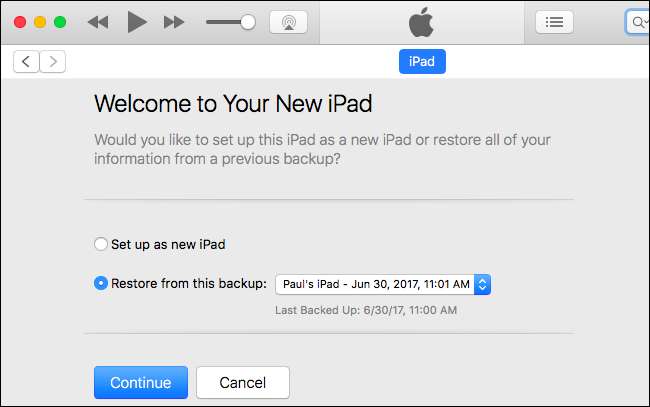
Task: Close the iTunes window with red button
Action: pos(20,22)
